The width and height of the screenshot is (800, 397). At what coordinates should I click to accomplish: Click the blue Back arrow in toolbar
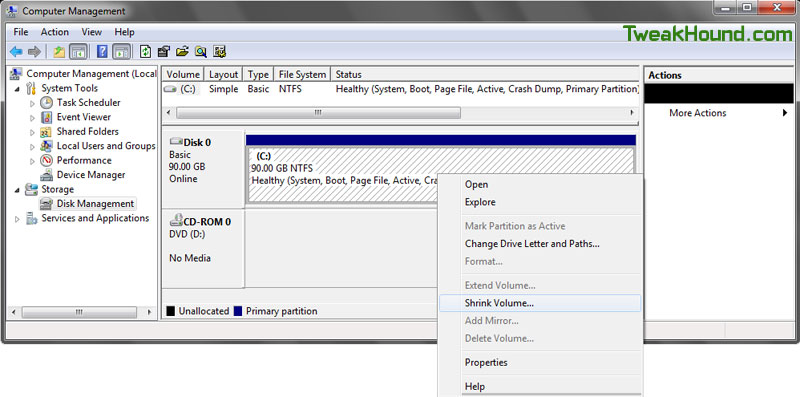(x=16, y=52)
